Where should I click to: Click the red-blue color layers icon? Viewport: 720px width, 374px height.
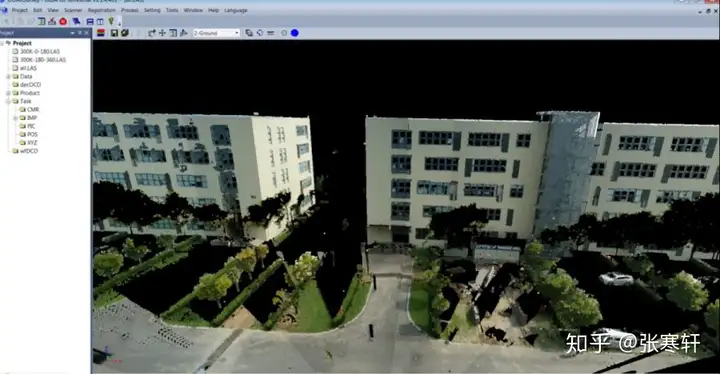(x=101, y=33)
